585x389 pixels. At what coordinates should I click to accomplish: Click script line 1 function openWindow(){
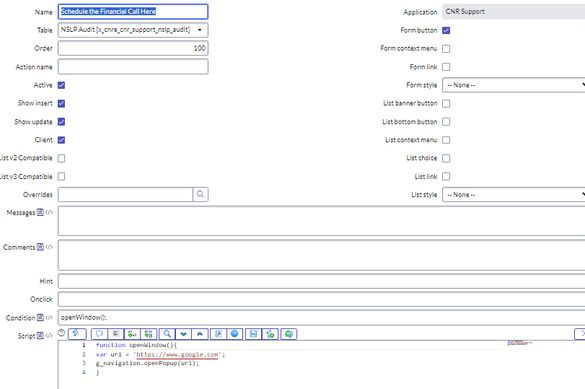coord(136,345)
